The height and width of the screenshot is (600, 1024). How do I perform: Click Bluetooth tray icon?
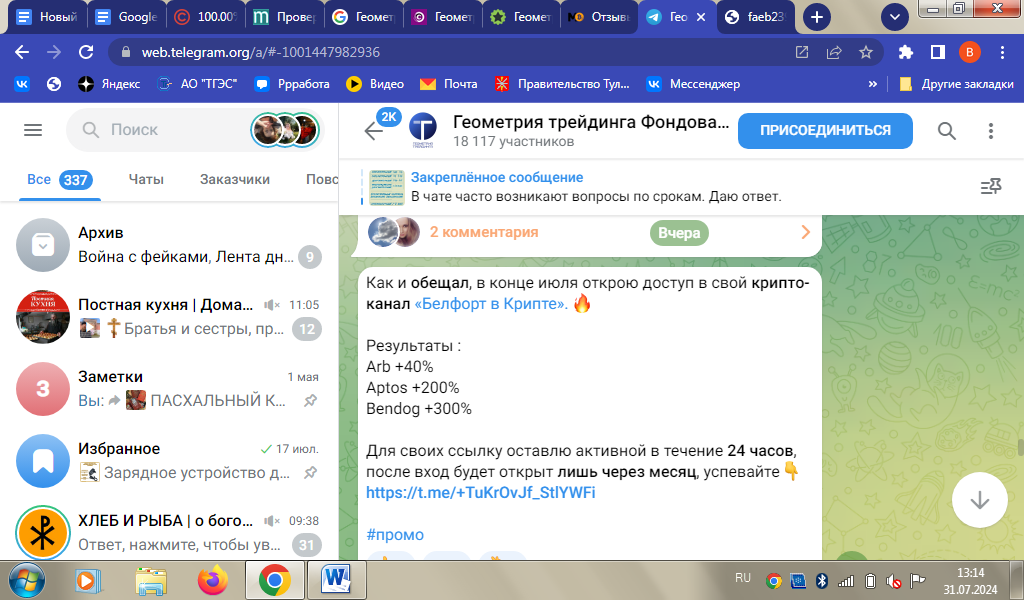(822, 580)
